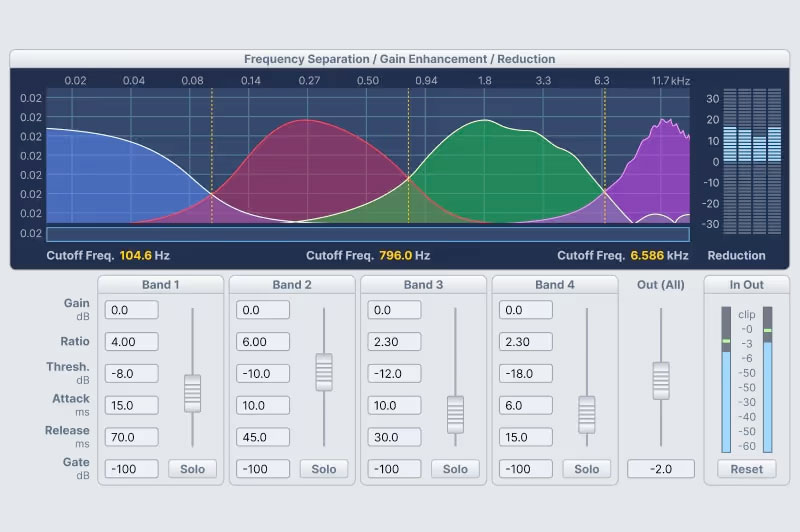Image resolution: width=800 pixels, height=532 pixels.
Task: Click the Band 4 vertical slider handle
Action: (x=587, y=415)
